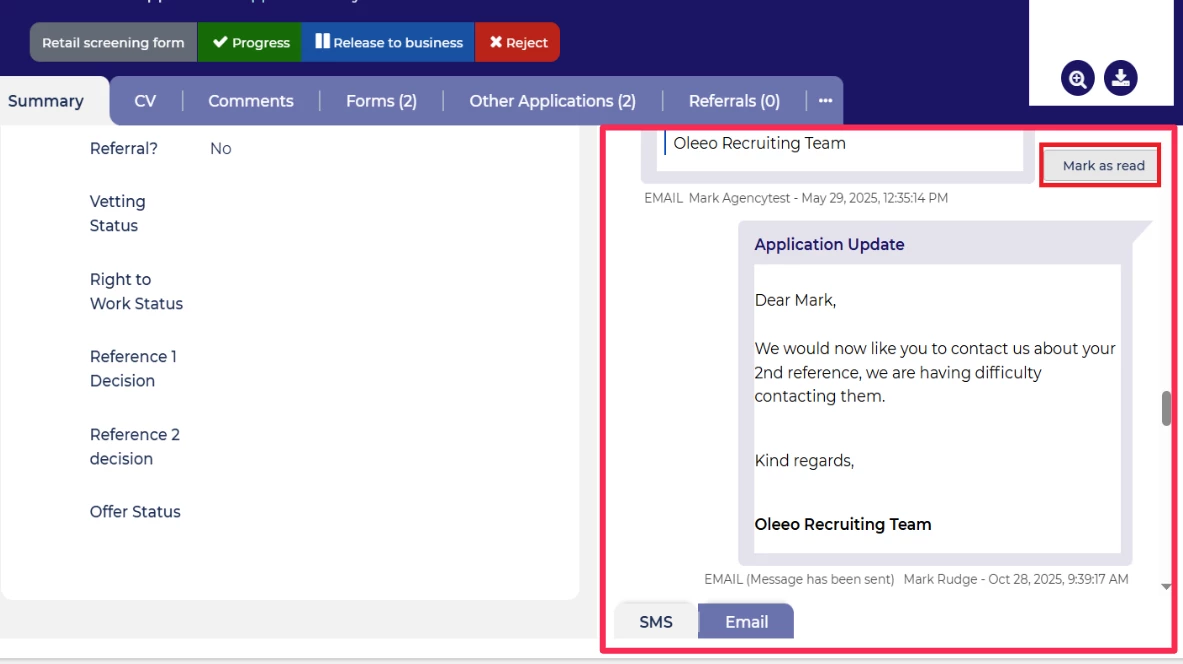Screen dimensions: 1183x664
Task: Click the 'Kind regards,' text
Action: (x=804, y=460)
